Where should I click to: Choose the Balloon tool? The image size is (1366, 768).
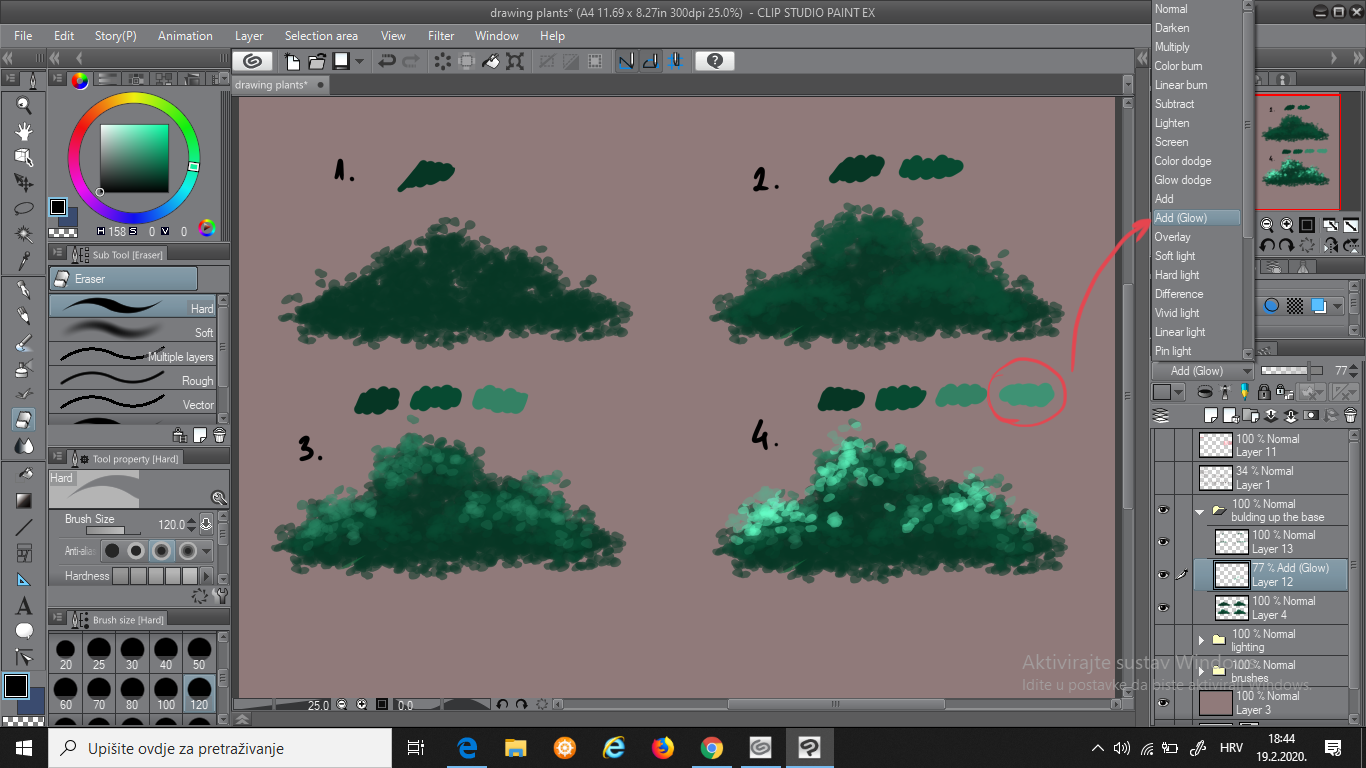[24, 631]
